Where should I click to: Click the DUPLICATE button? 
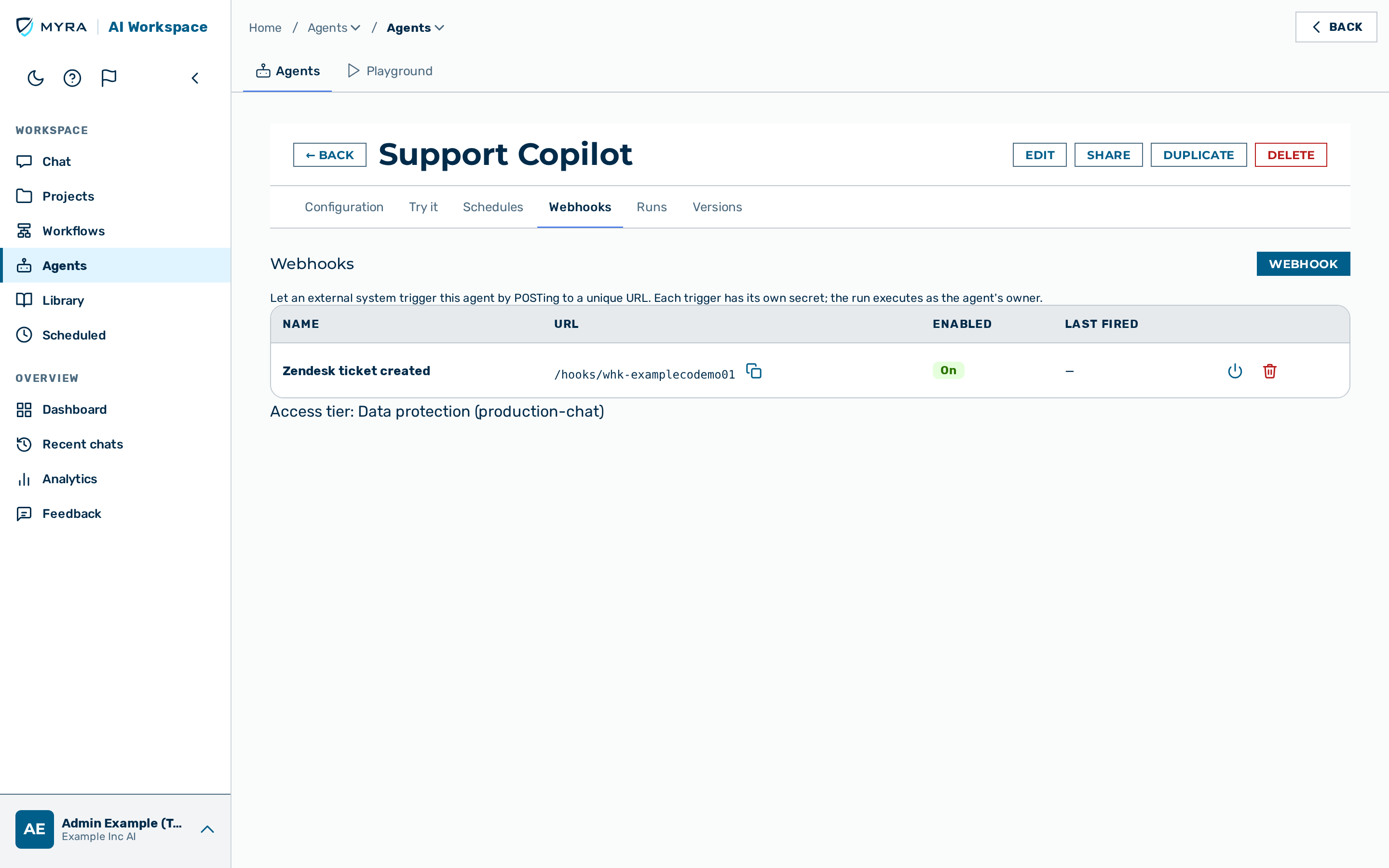click(1198, 155)
